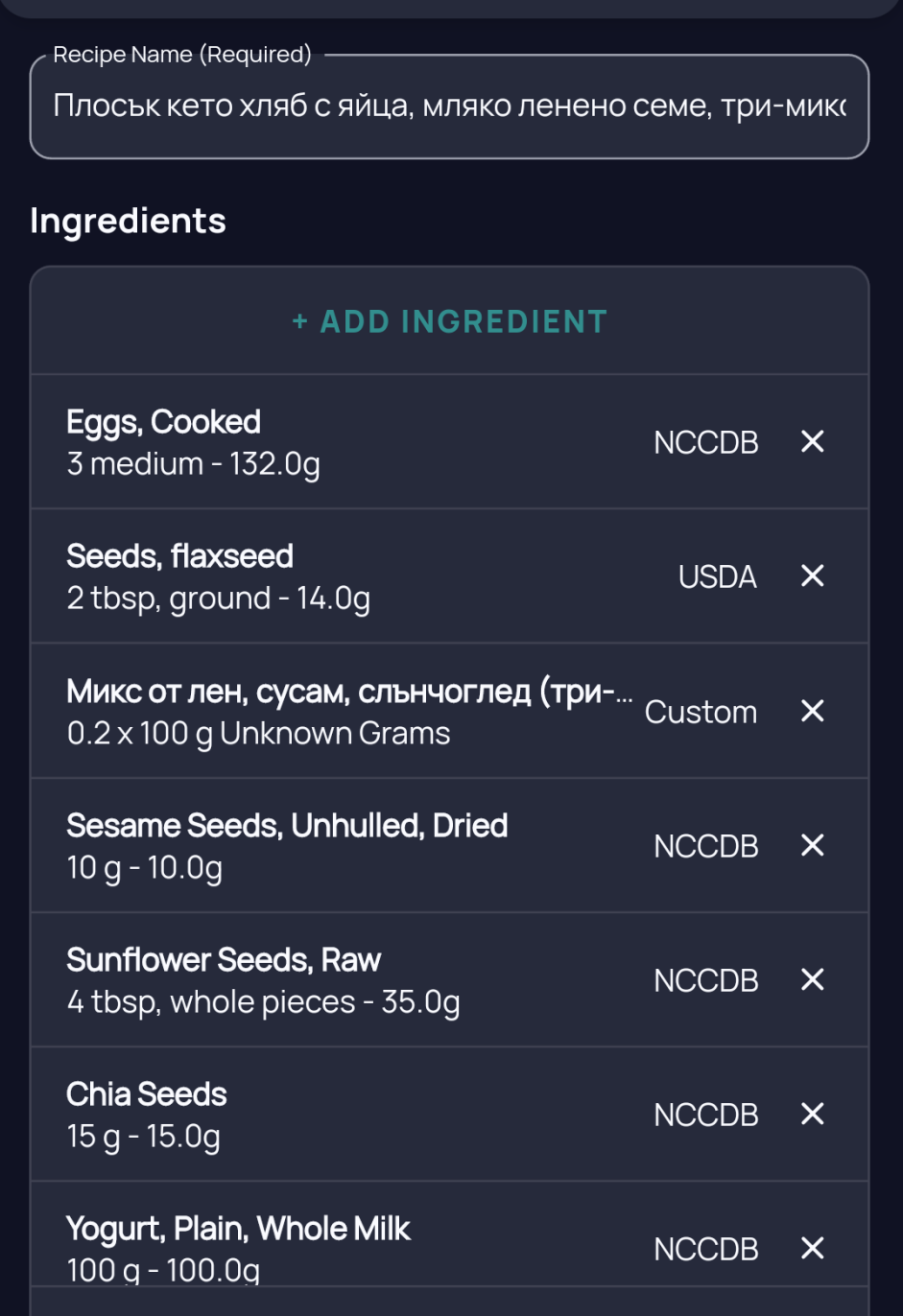Open the Eggs, Cooked ingredient entry
This screenshot has width=903, height=1316.
(288, 442)
